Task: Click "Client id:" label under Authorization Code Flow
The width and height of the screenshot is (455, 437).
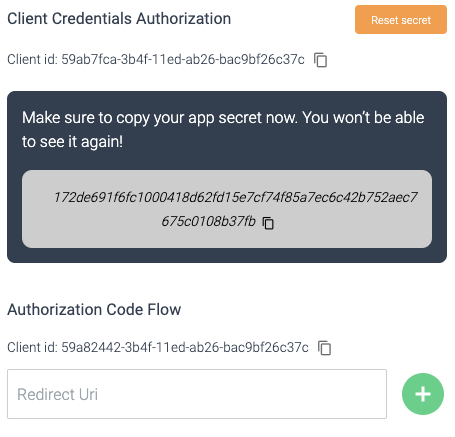Action: coord(32,347)
